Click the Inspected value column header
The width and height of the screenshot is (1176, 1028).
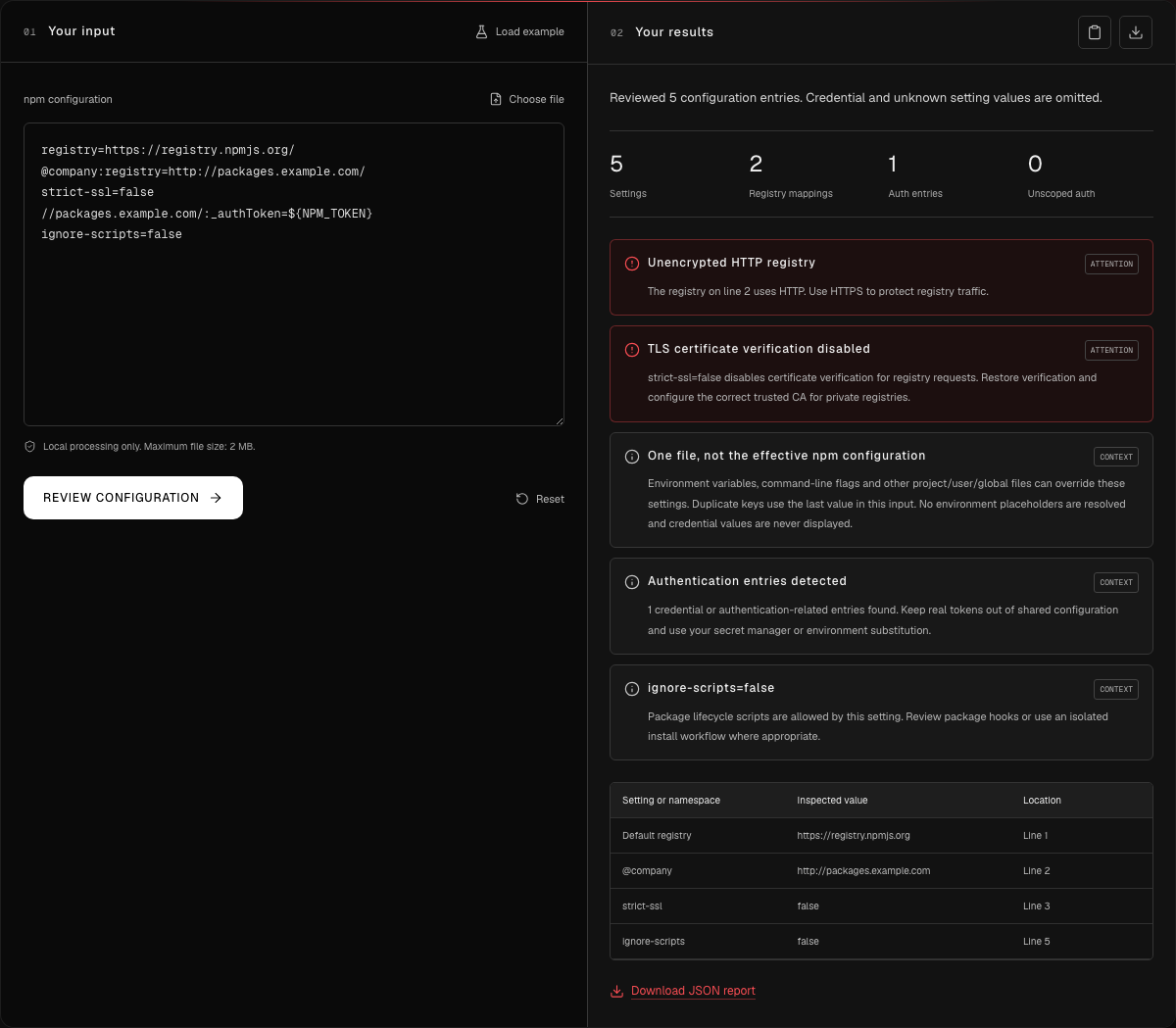pyautogui.click(x=832, y=801)
